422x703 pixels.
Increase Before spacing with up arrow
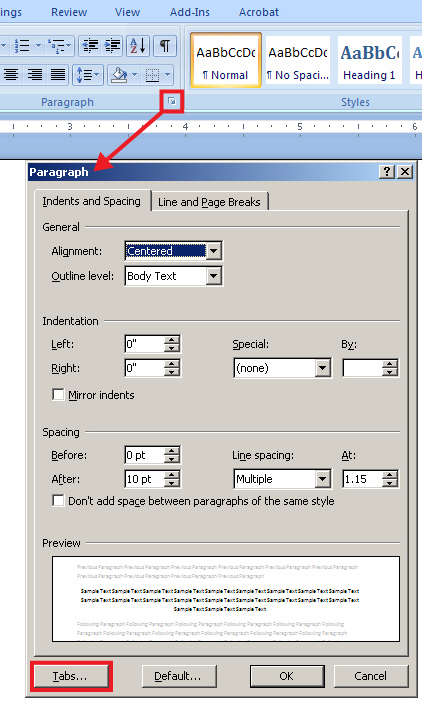[172, 451]
